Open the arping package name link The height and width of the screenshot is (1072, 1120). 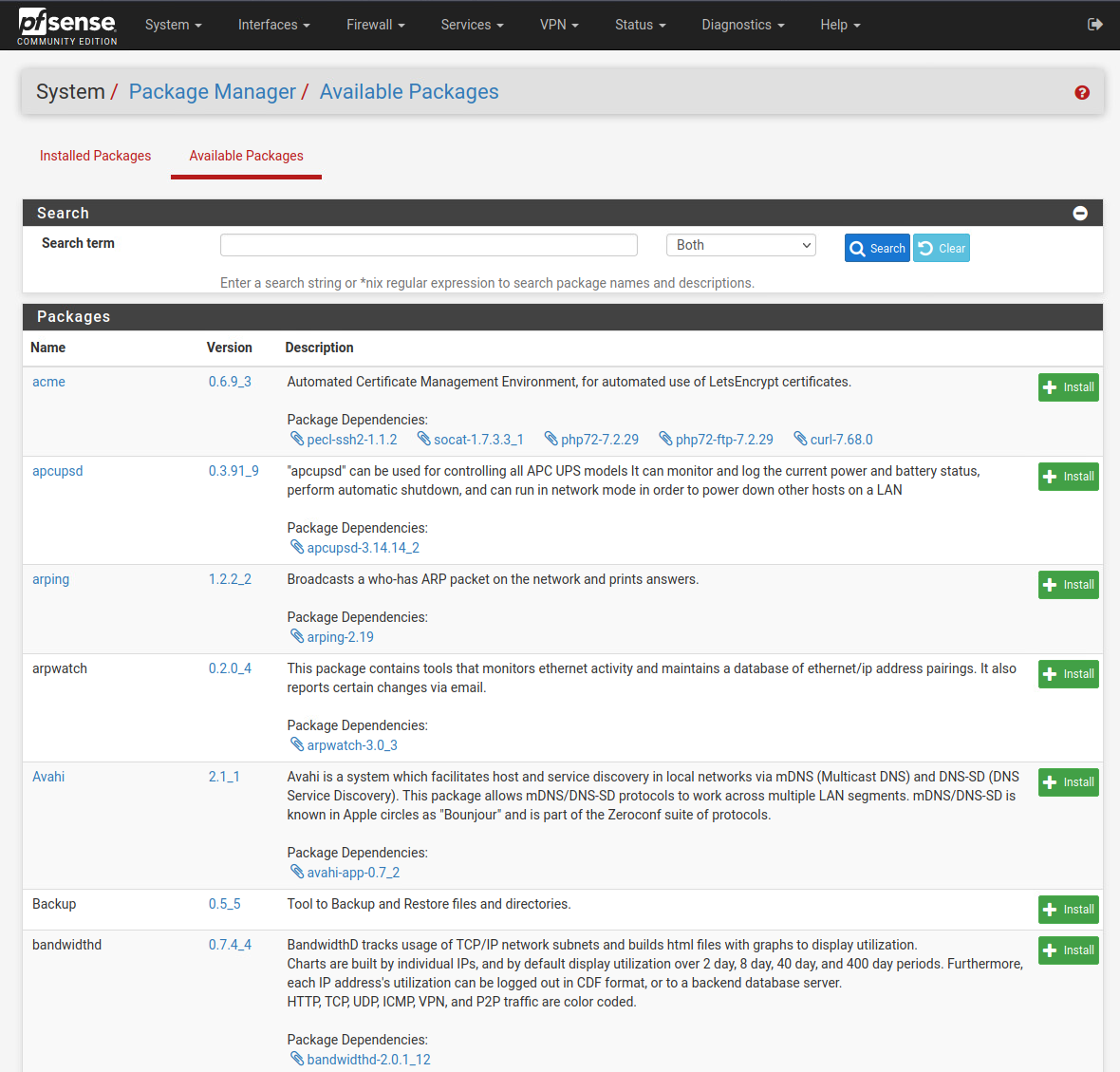click(x=50, y=579)
